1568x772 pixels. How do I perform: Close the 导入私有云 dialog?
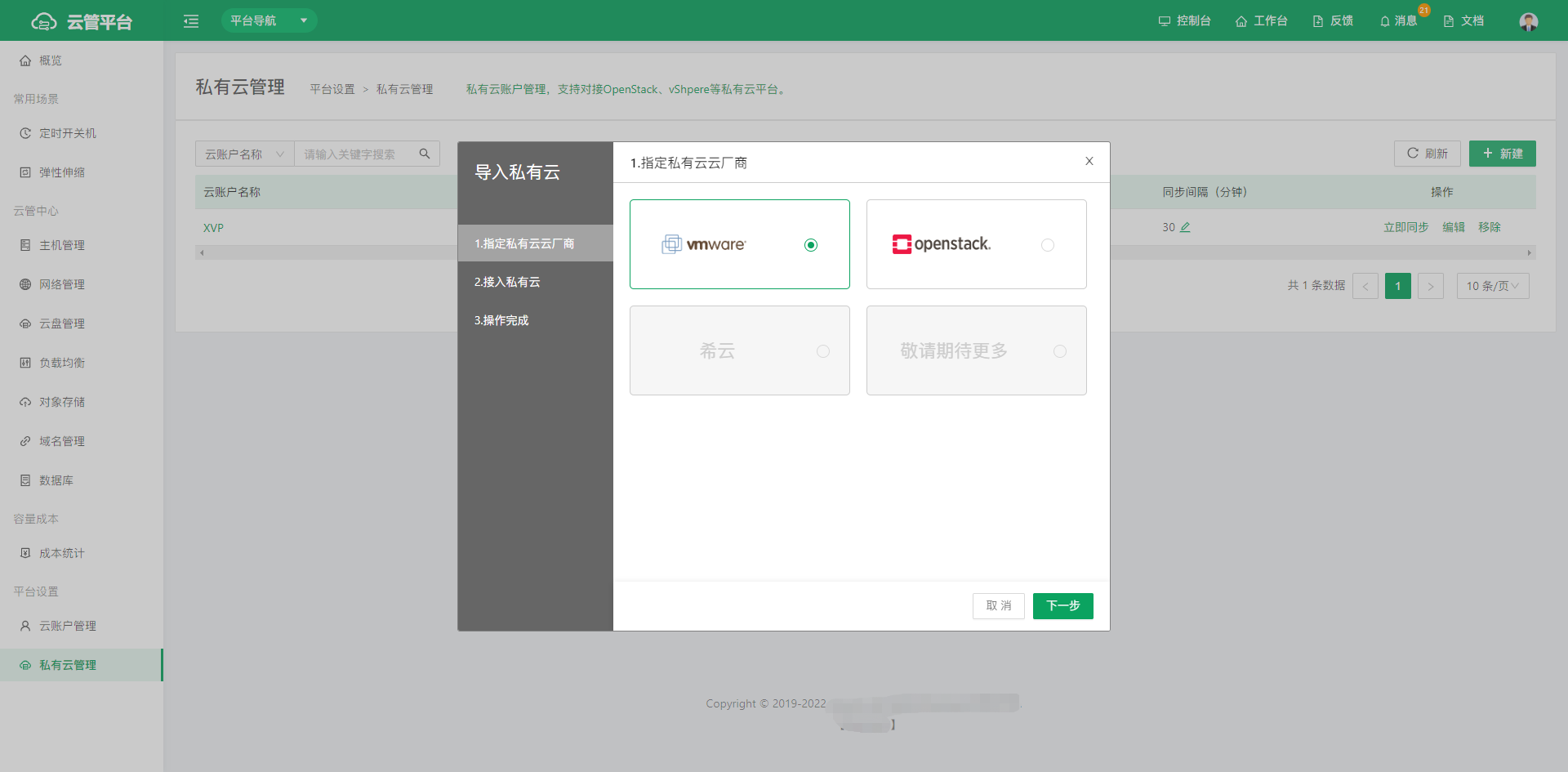click(1089, 162)
